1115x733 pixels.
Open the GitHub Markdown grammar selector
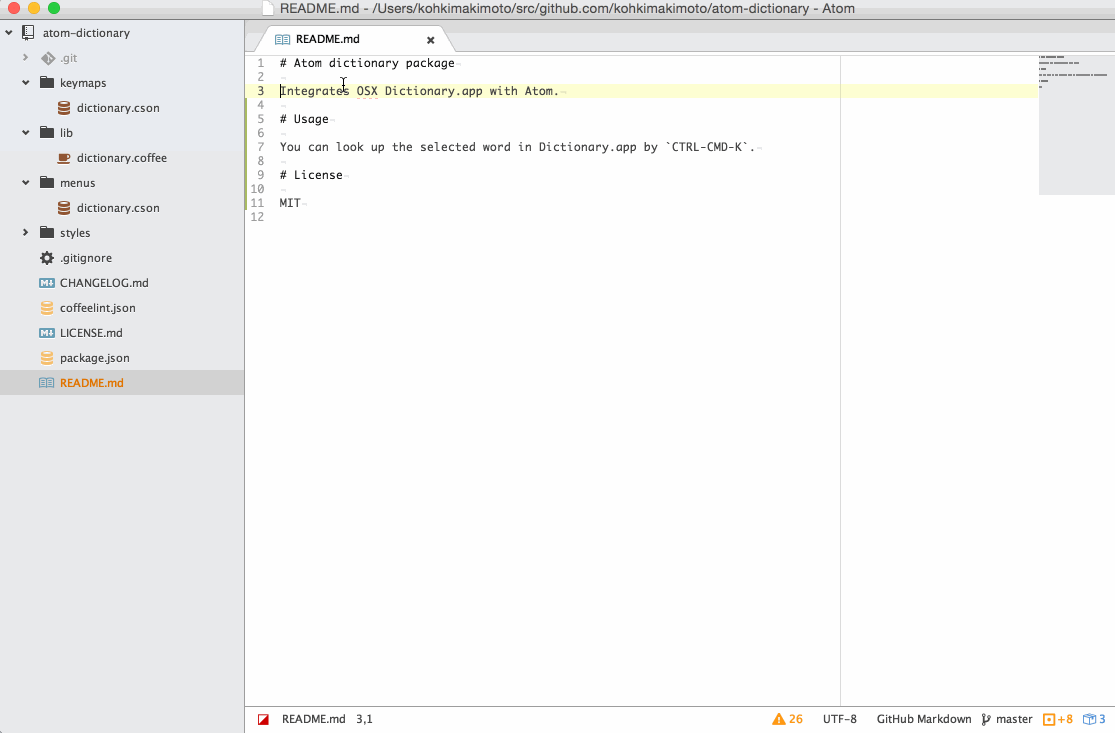coord(924,719)
